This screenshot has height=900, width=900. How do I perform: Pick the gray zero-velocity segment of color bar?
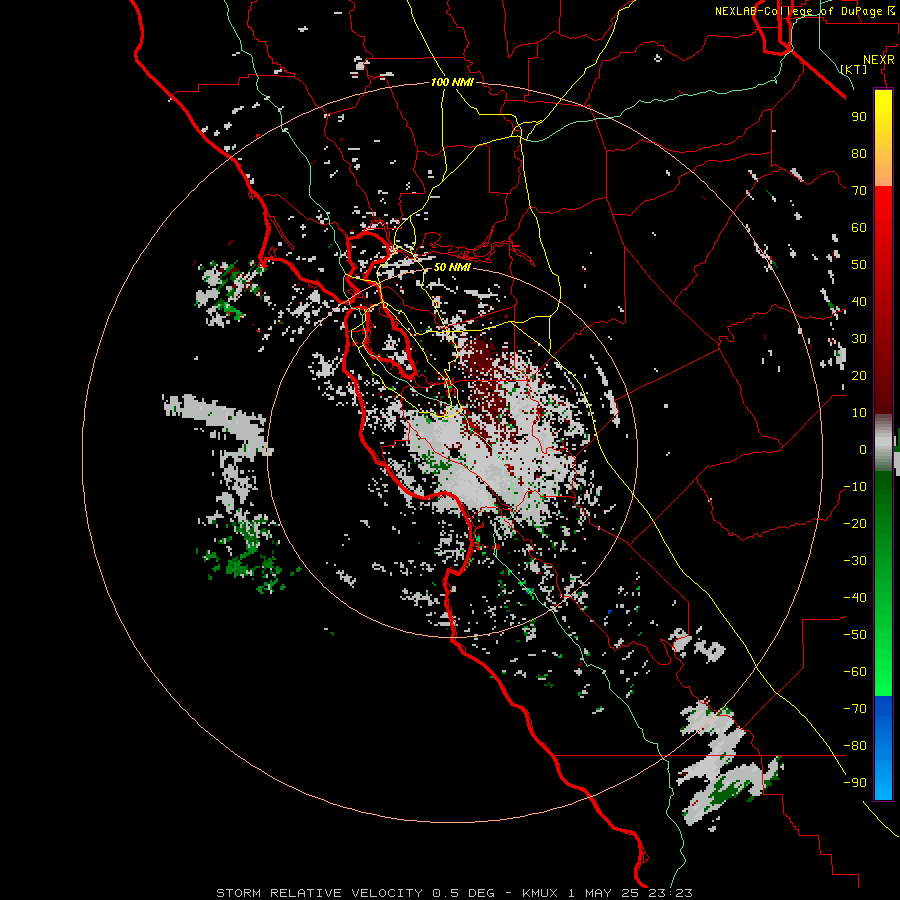point(883,443)
